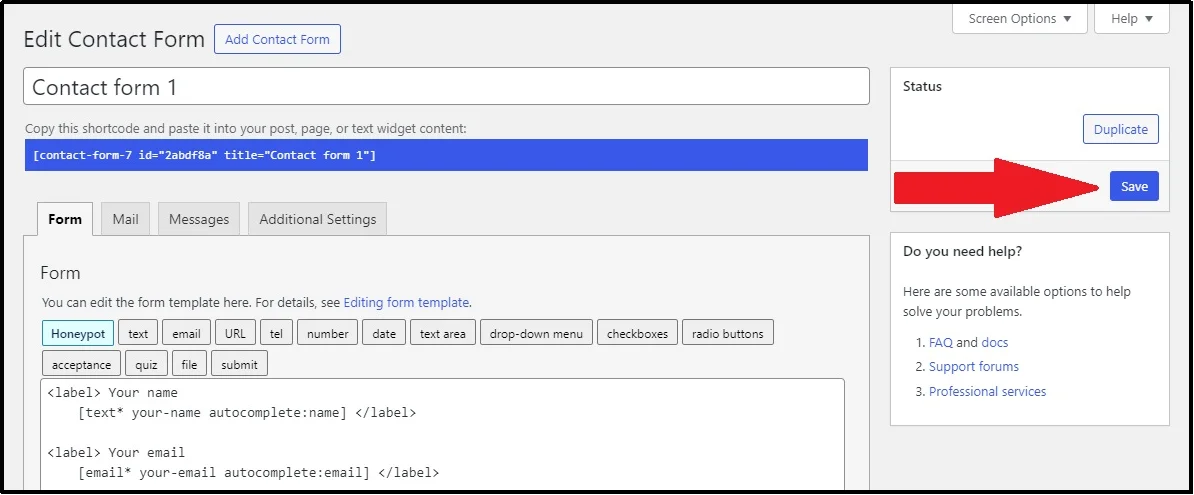Expand the Help dropdown panel

click(x=1132, y=19)
